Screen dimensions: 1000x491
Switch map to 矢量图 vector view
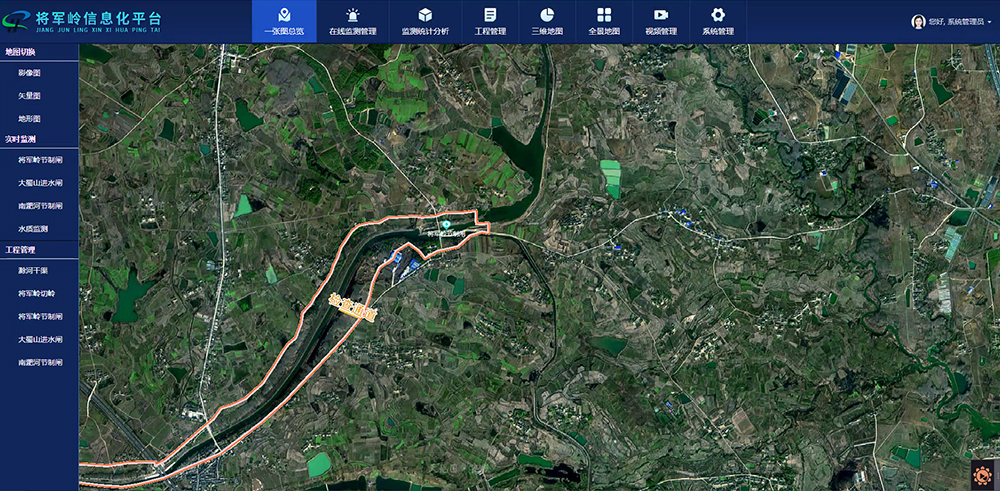tap(29, 96)
